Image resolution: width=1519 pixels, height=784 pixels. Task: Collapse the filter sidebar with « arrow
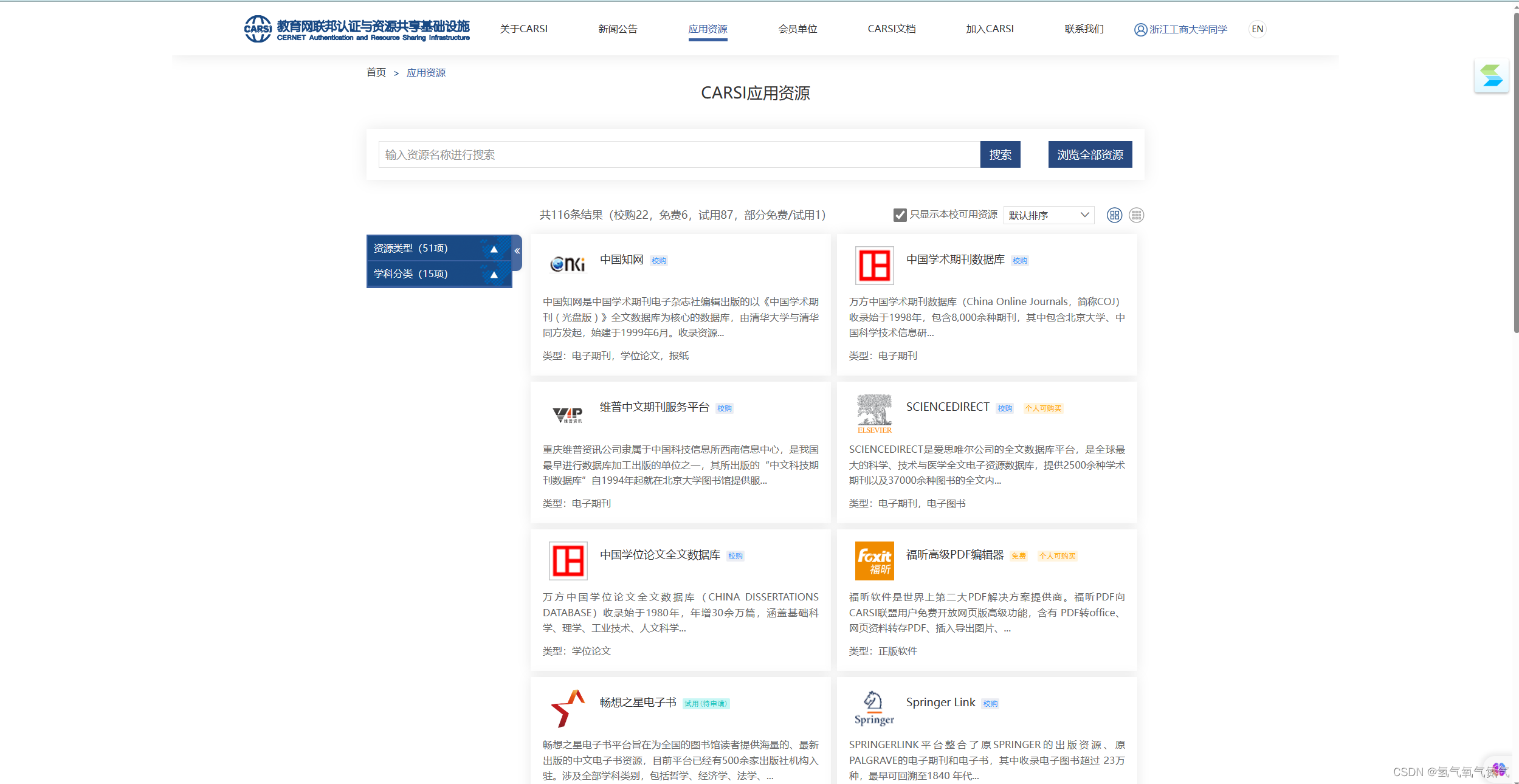tap(517, 250)
